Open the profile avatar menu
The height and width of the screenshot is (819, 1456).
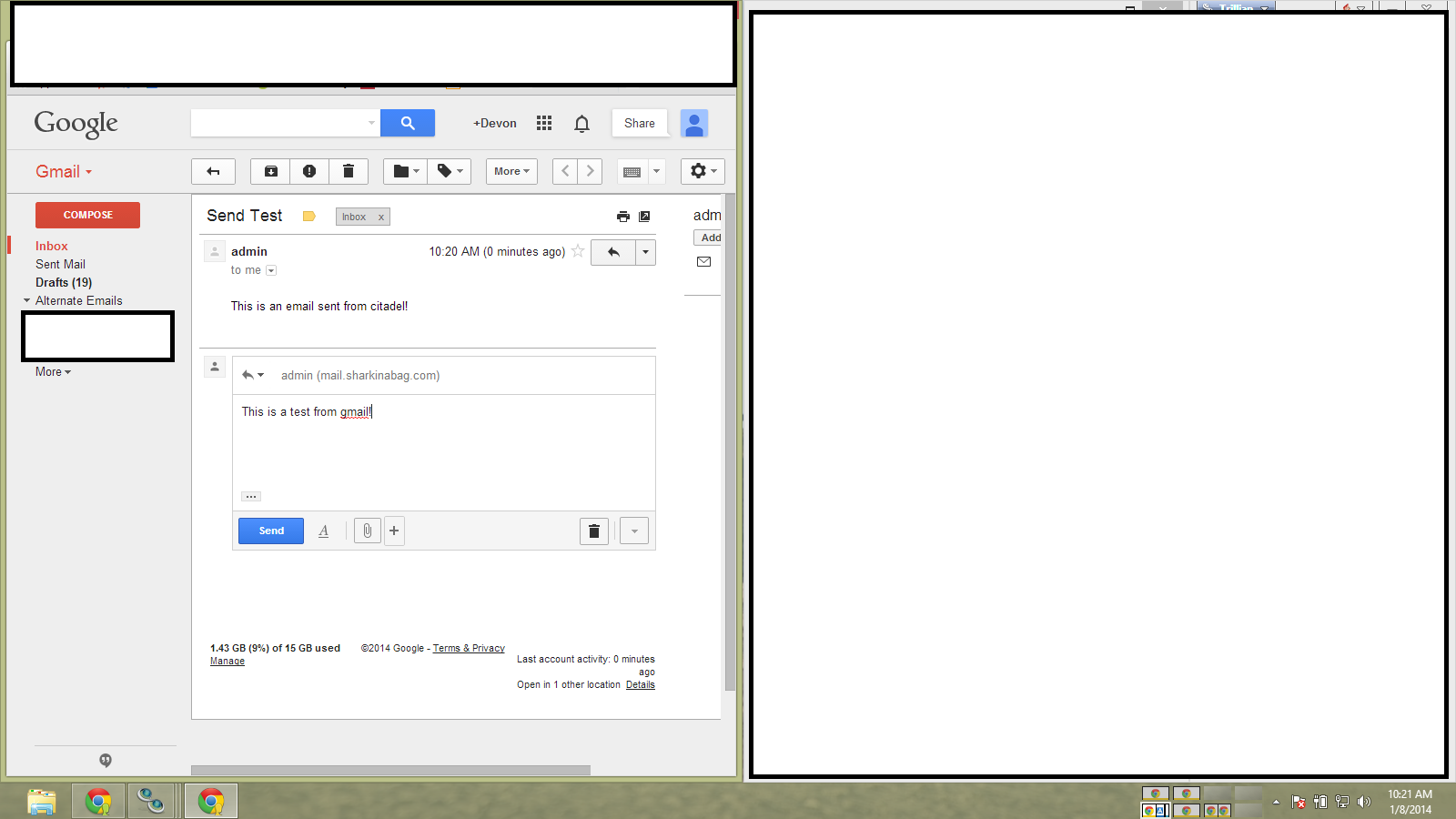click(x=694, y=124)
